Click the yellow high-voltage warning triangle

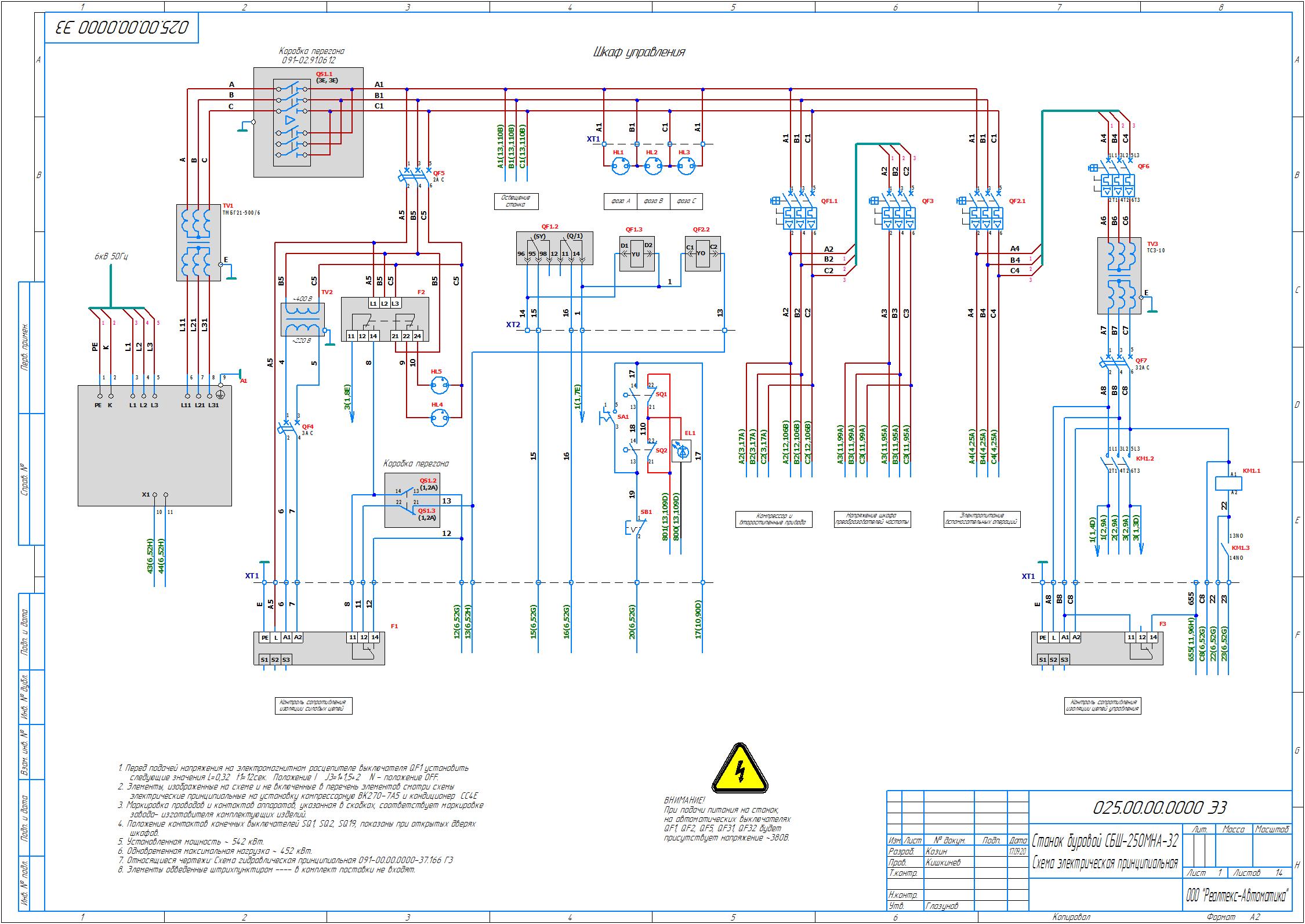739,771
